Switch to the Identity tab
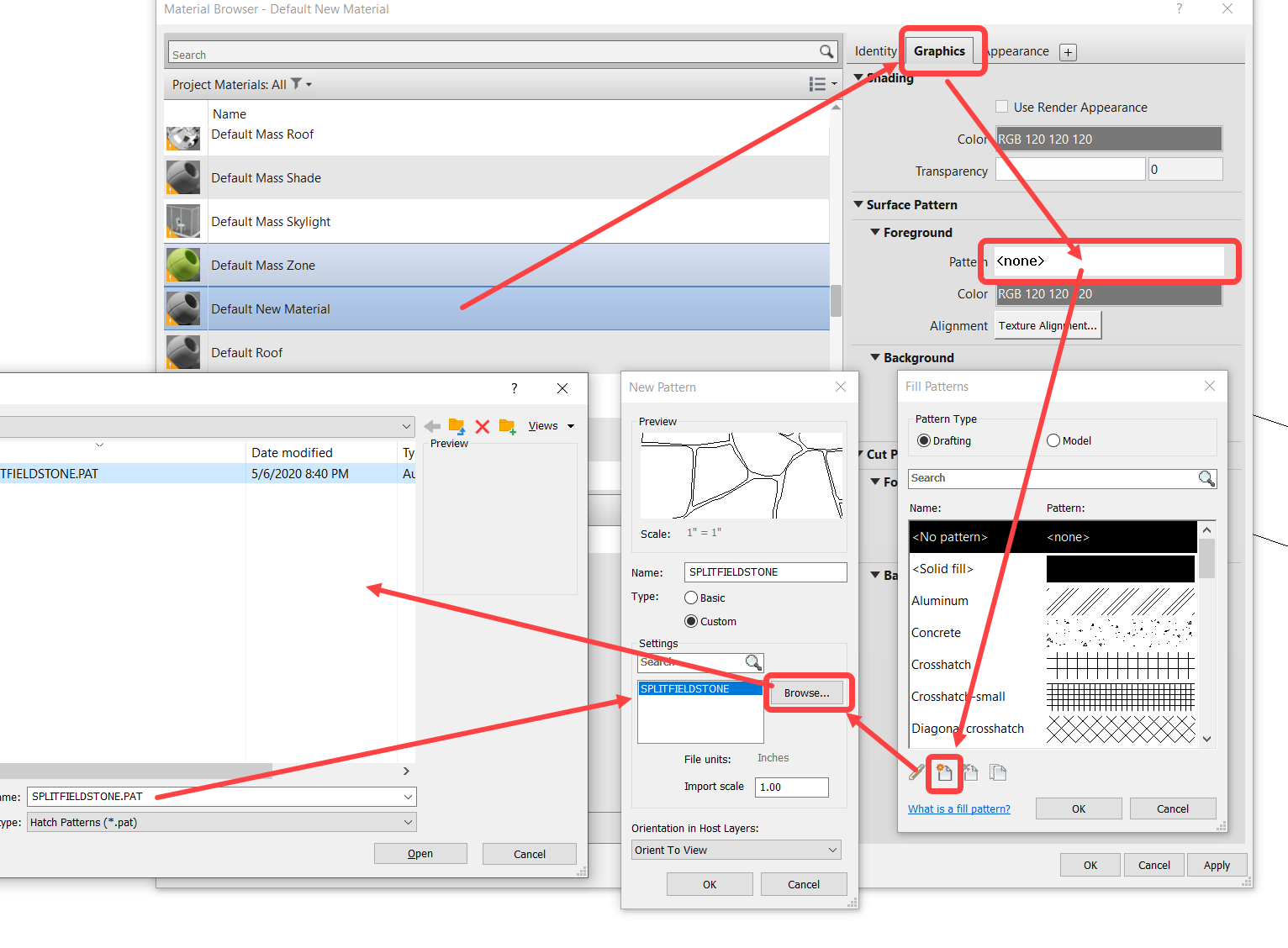The image size is (1288, 948). pos(874,51)
